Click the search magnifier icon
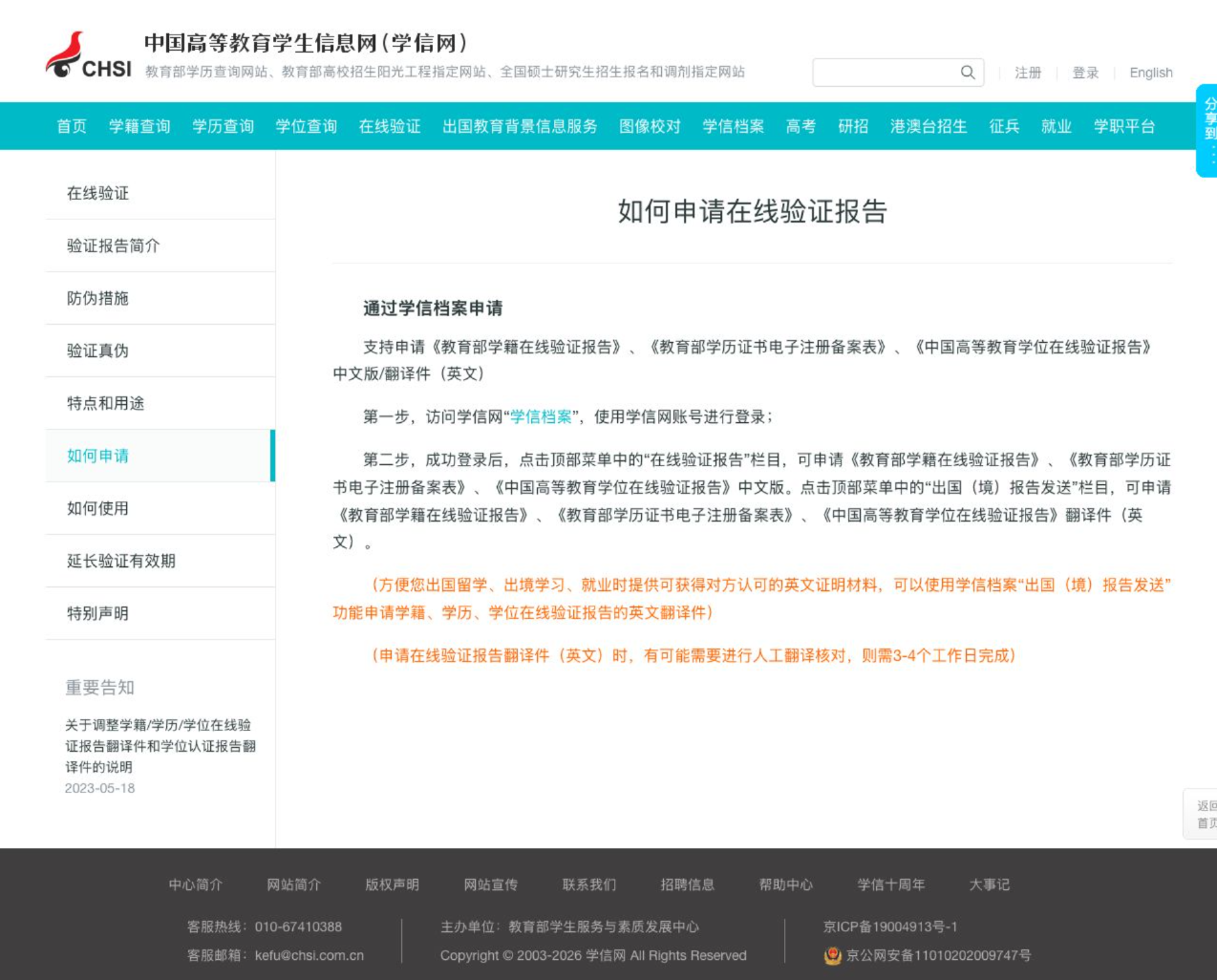The image size is (1217, 980). pos(968,73)
